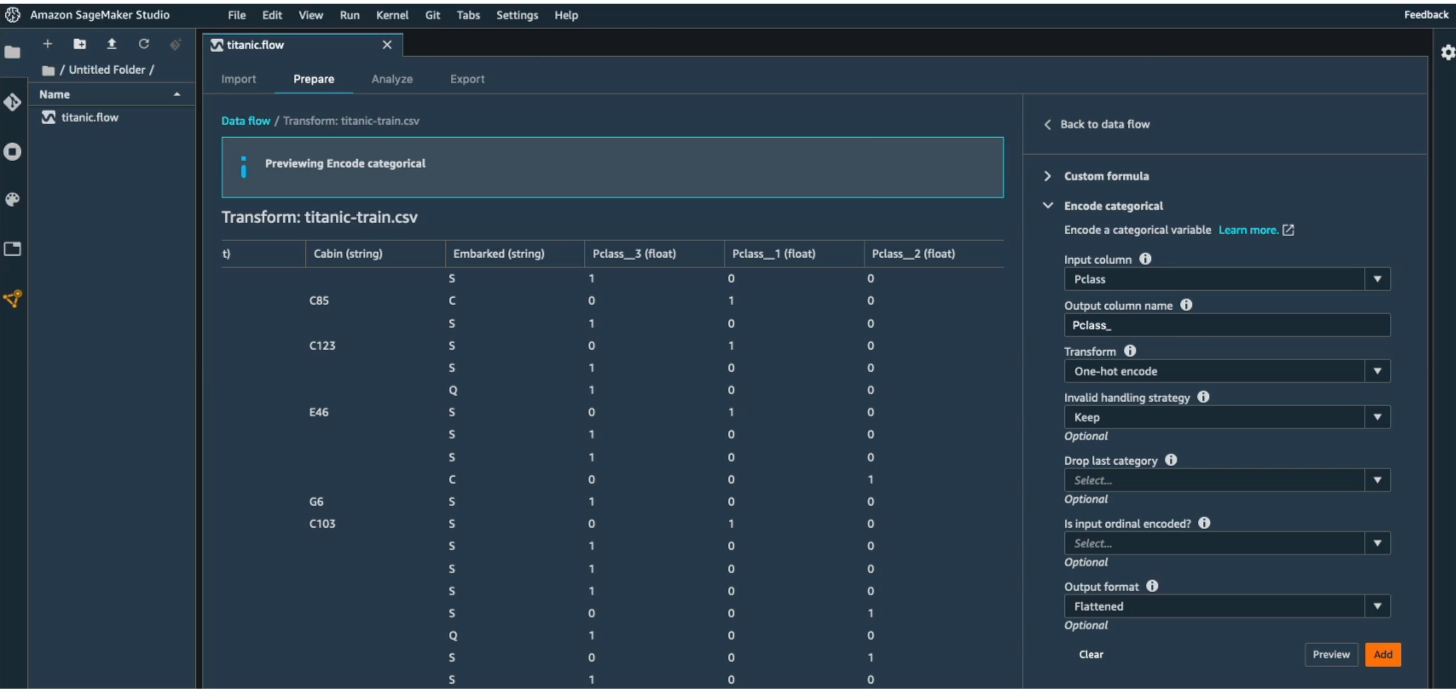Open the View menu
Image resolution: width=1456 pixels, height=693 pixels.
(311, 15)
